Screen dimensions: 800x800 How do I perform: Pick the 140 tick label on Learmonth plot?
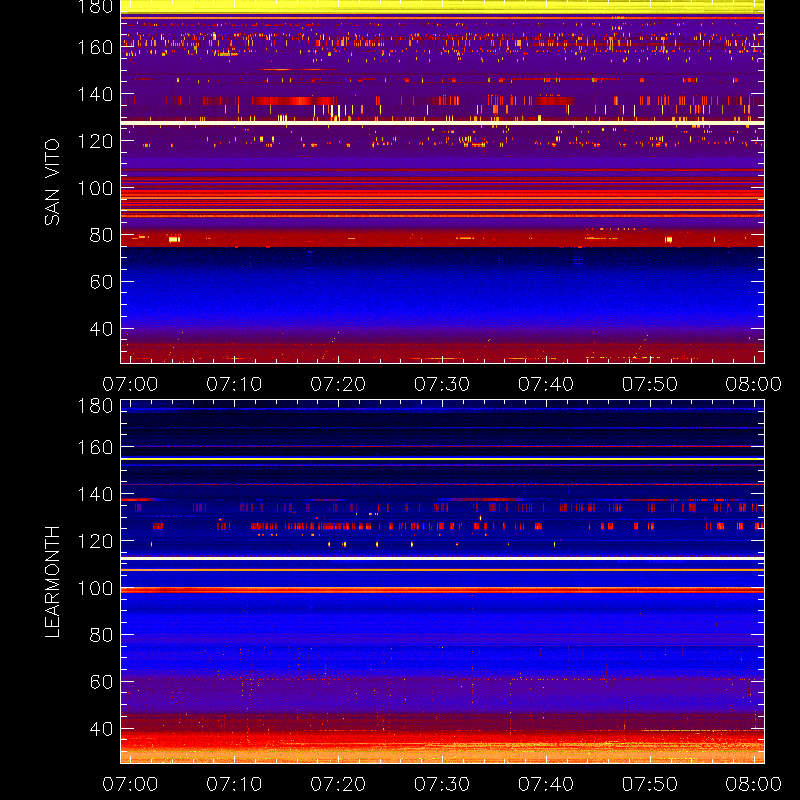pyautogui.click(x=95, y=494)
